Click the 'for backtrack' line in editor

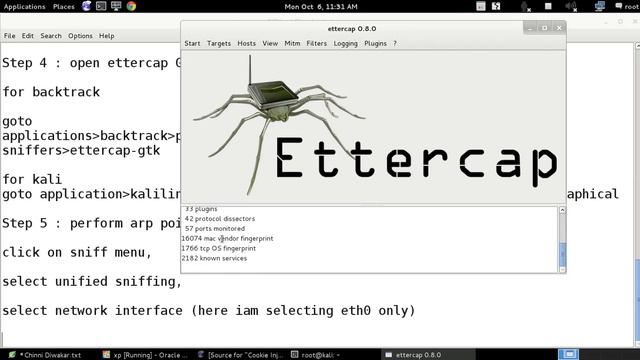coord(51,92)
